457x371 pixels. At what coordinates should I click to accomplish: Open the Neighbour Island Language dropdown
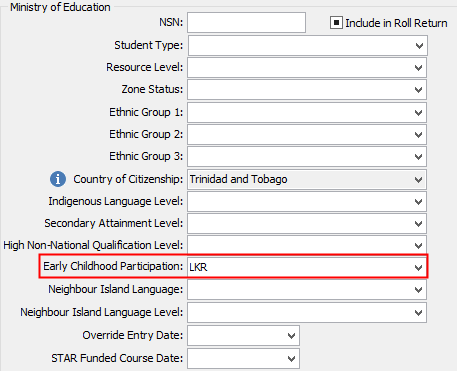click(307, 289)
